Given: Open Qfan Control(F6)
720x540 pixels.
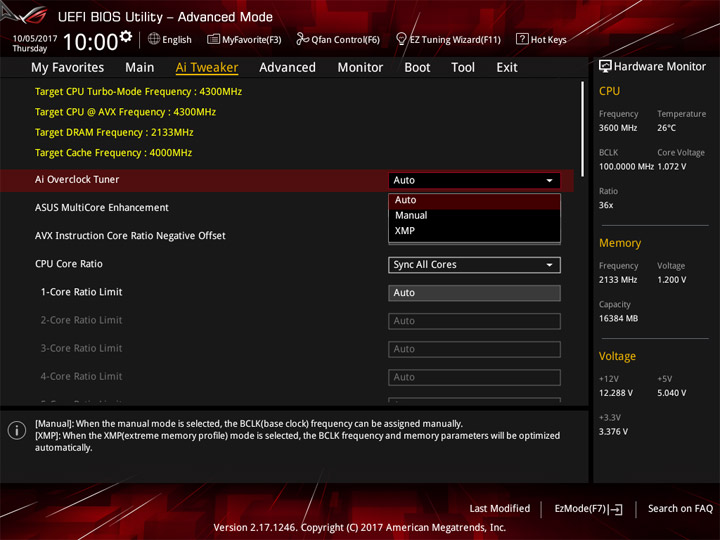Looking at the screenshot, I should click(338, 39).
